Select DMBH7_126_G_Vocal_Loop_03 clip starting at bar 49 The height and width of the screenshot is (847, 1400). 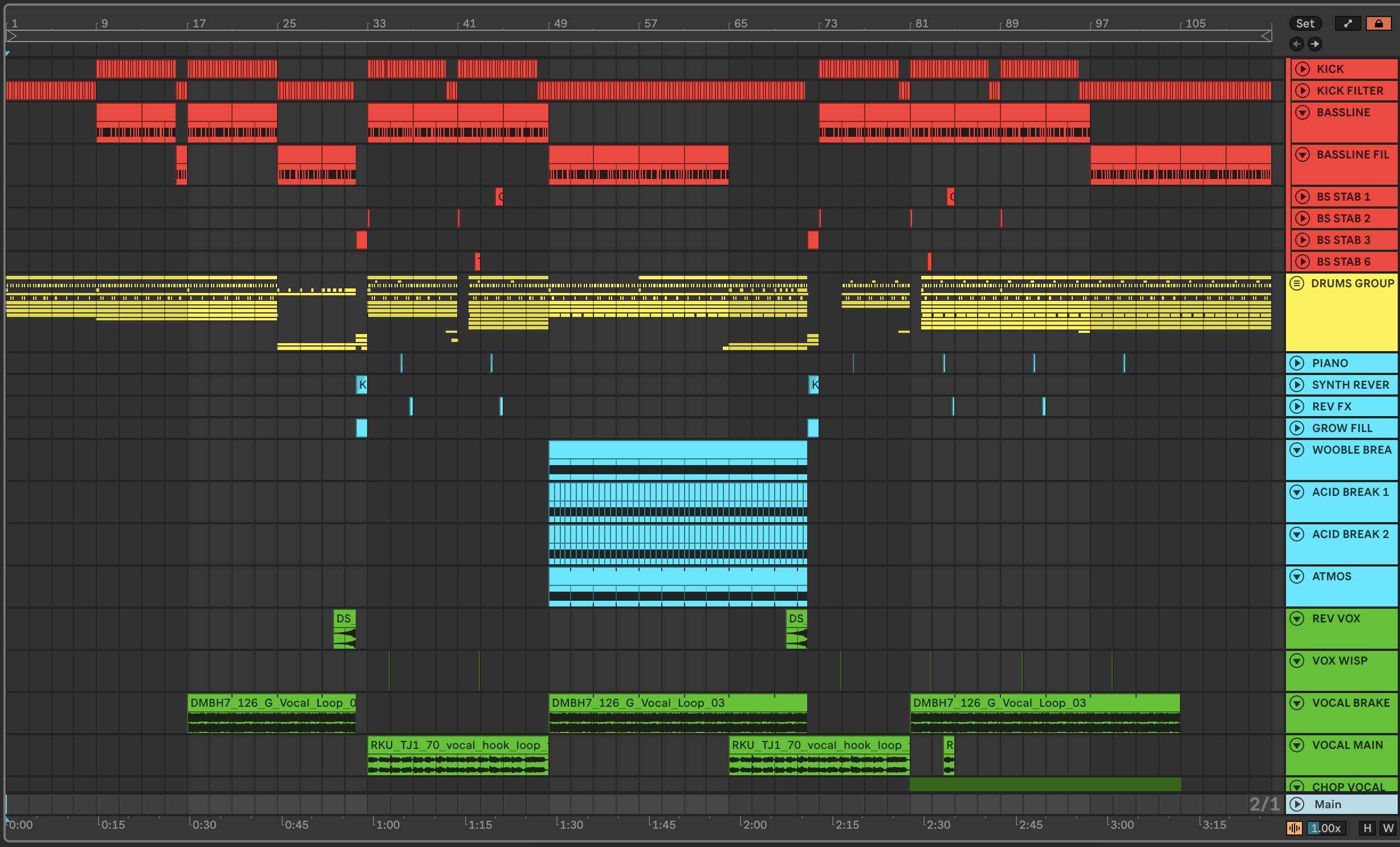pos(678,713)
